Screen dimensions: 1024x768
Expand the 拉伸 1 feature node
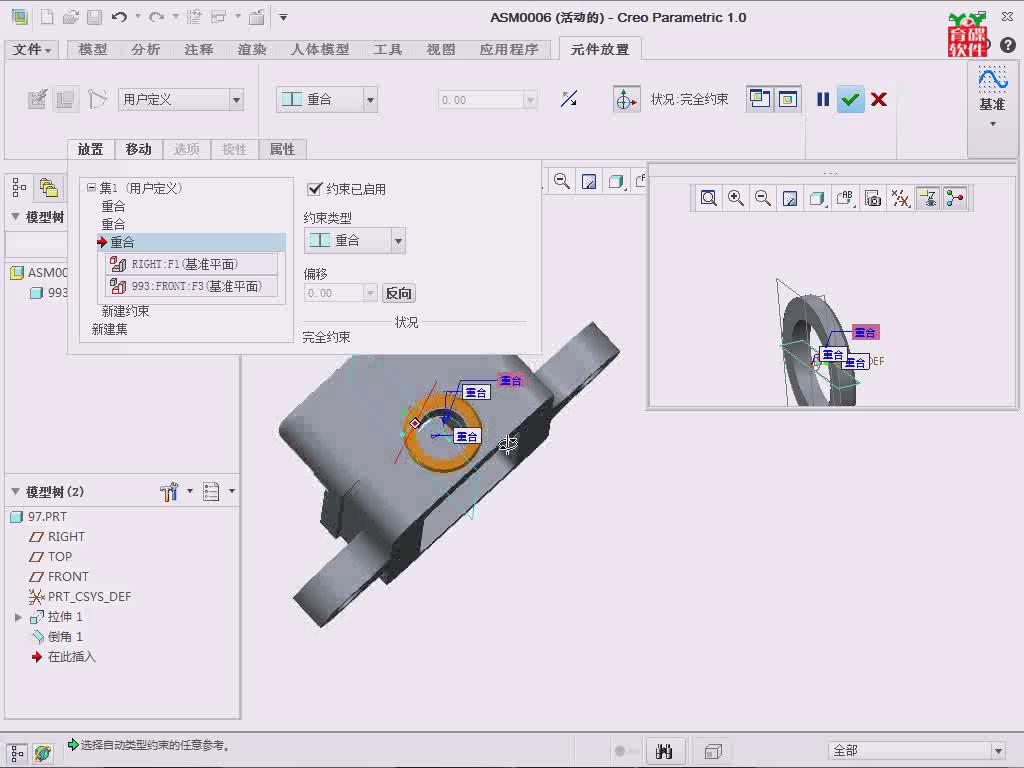tap(18, 617)
